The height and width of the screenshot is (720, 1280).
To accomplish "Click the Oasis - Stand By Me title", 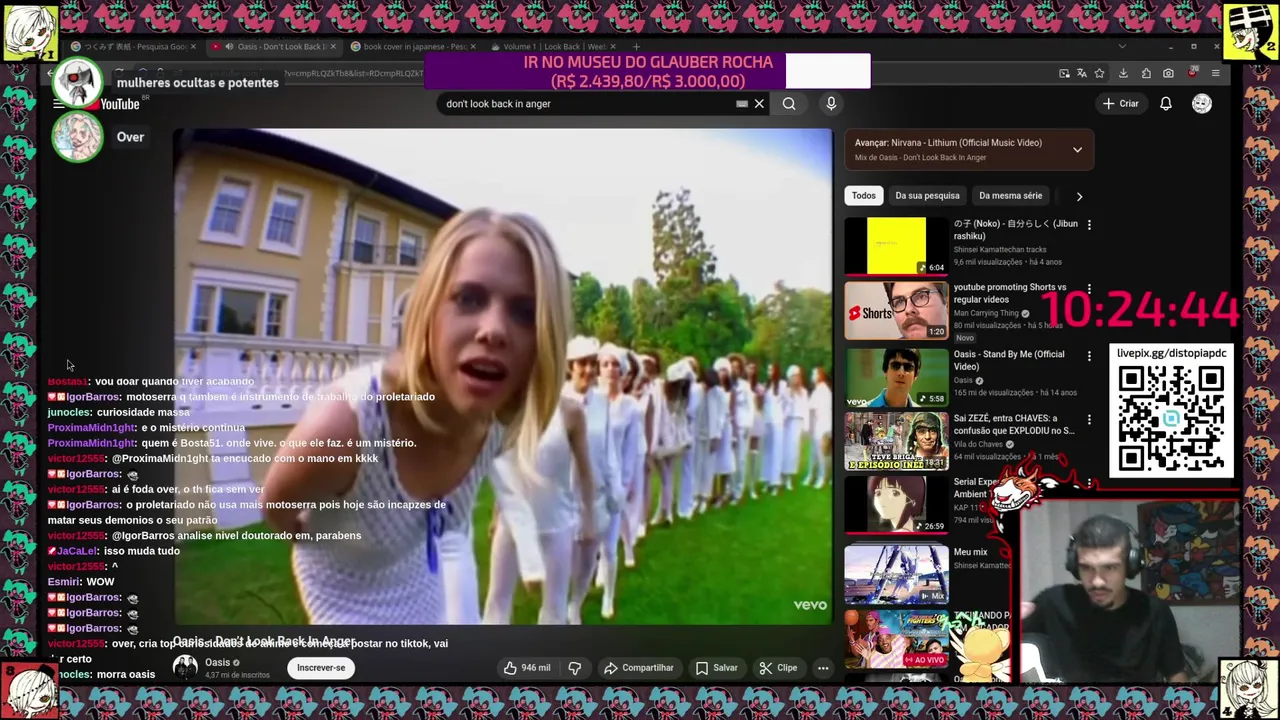I will pyautogui.click(x=1008, y=360).
